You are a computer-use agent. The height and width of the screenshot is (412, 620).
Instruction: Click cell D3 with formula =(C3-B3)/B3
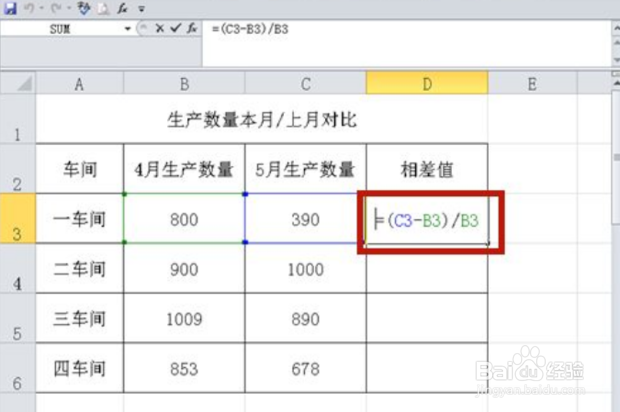coord(427,219)
